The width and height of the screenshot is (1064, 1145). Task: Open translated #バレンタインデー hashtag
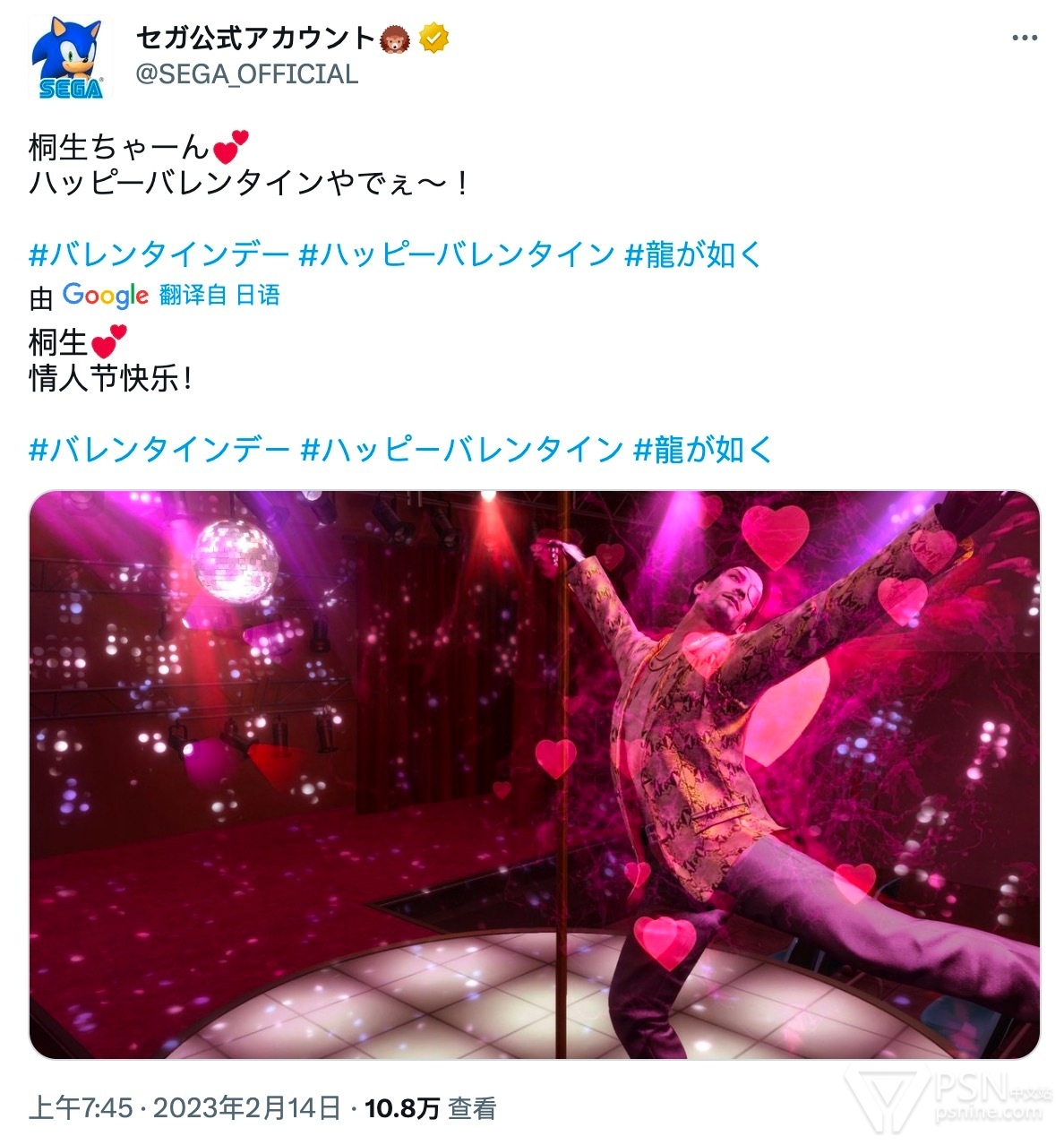[x=159, y=449]
